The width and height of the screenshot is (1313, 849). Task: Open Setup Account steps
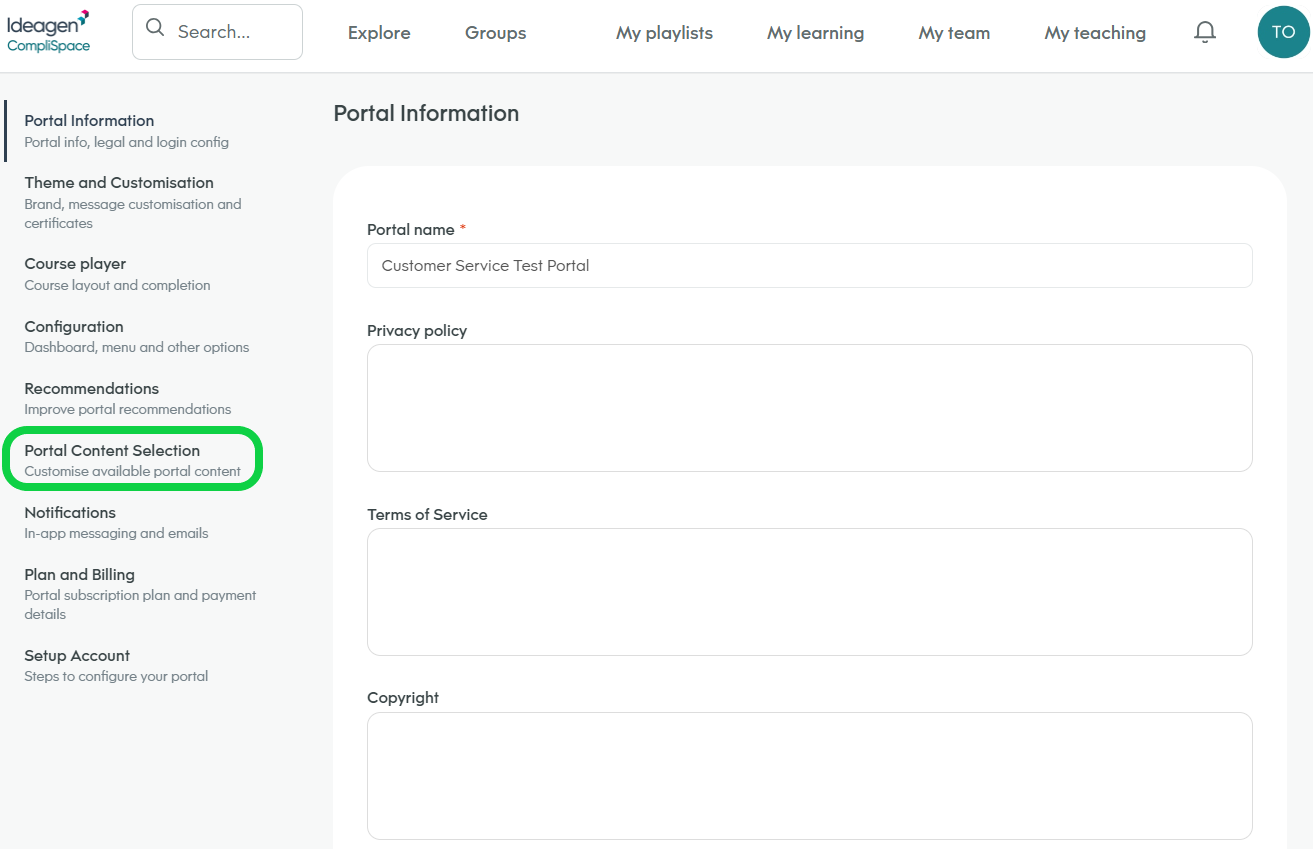77,655
